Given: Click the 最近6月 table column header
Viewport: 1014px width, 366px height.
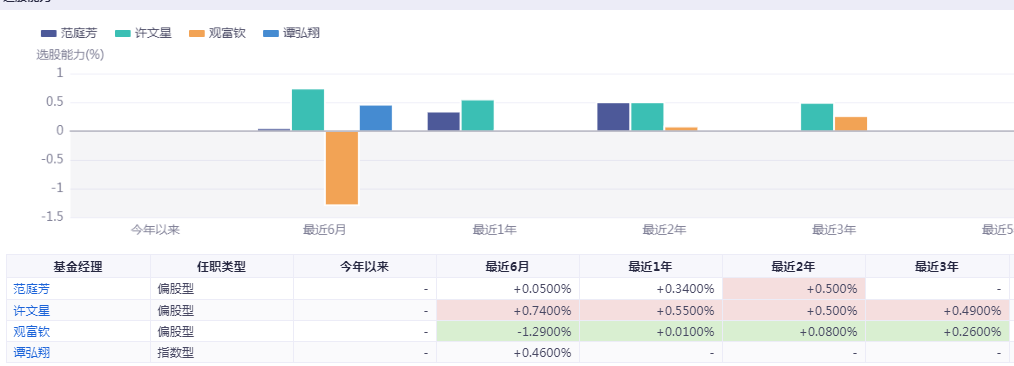Looking at the screenshot, I should coord(508,266).
